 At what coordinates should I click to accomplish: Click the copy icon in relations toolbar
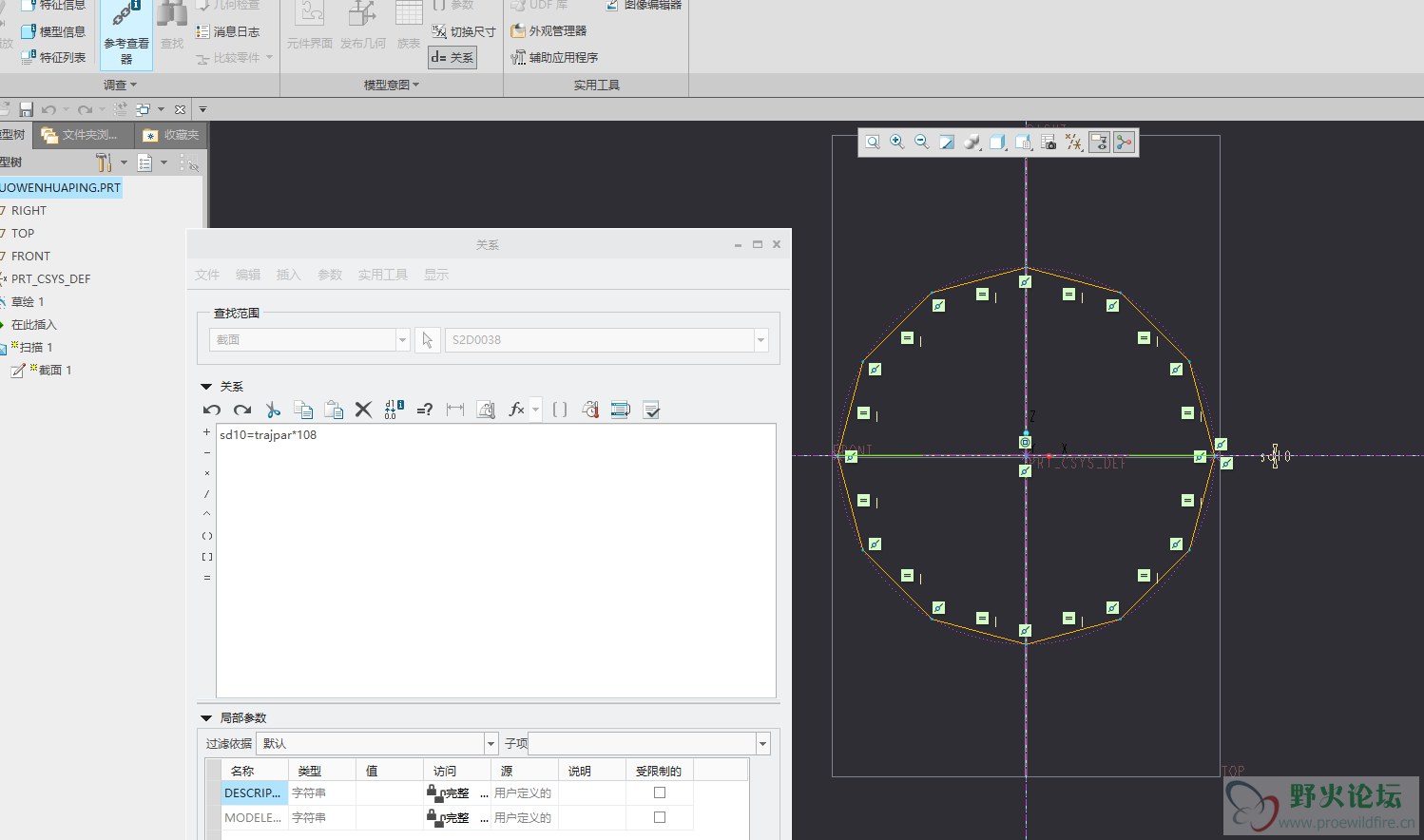pyautogui.click(x=303, y=410)
